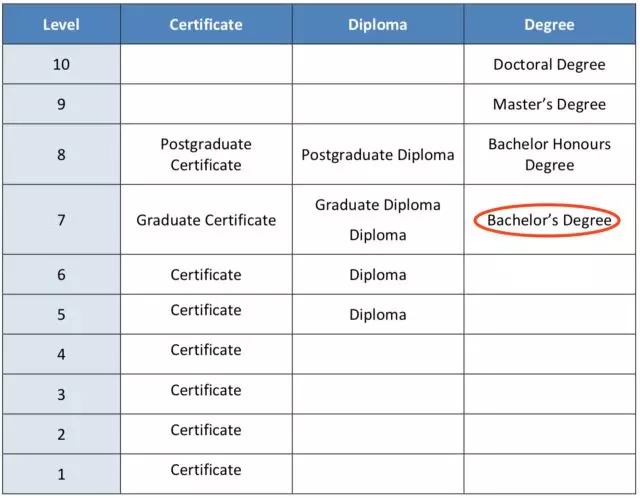Click the Doctoral Degree cell

(549, 65)
